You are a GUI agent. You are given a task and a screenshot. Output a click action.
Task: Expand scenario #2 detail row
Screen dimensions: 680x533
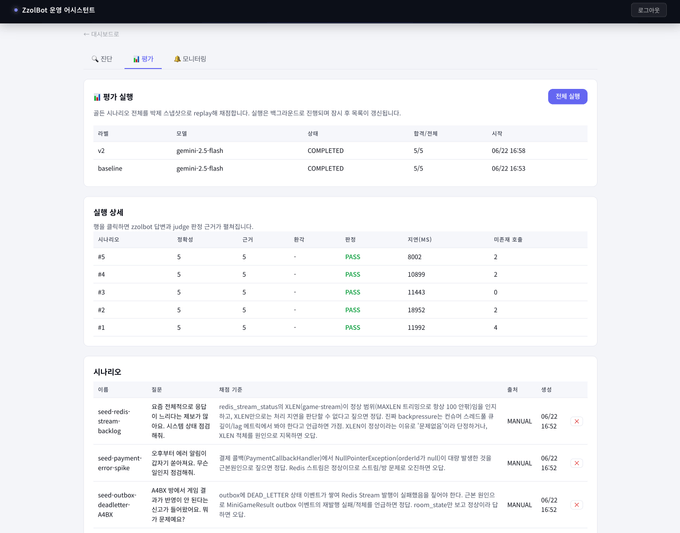(x=340, y=310)
